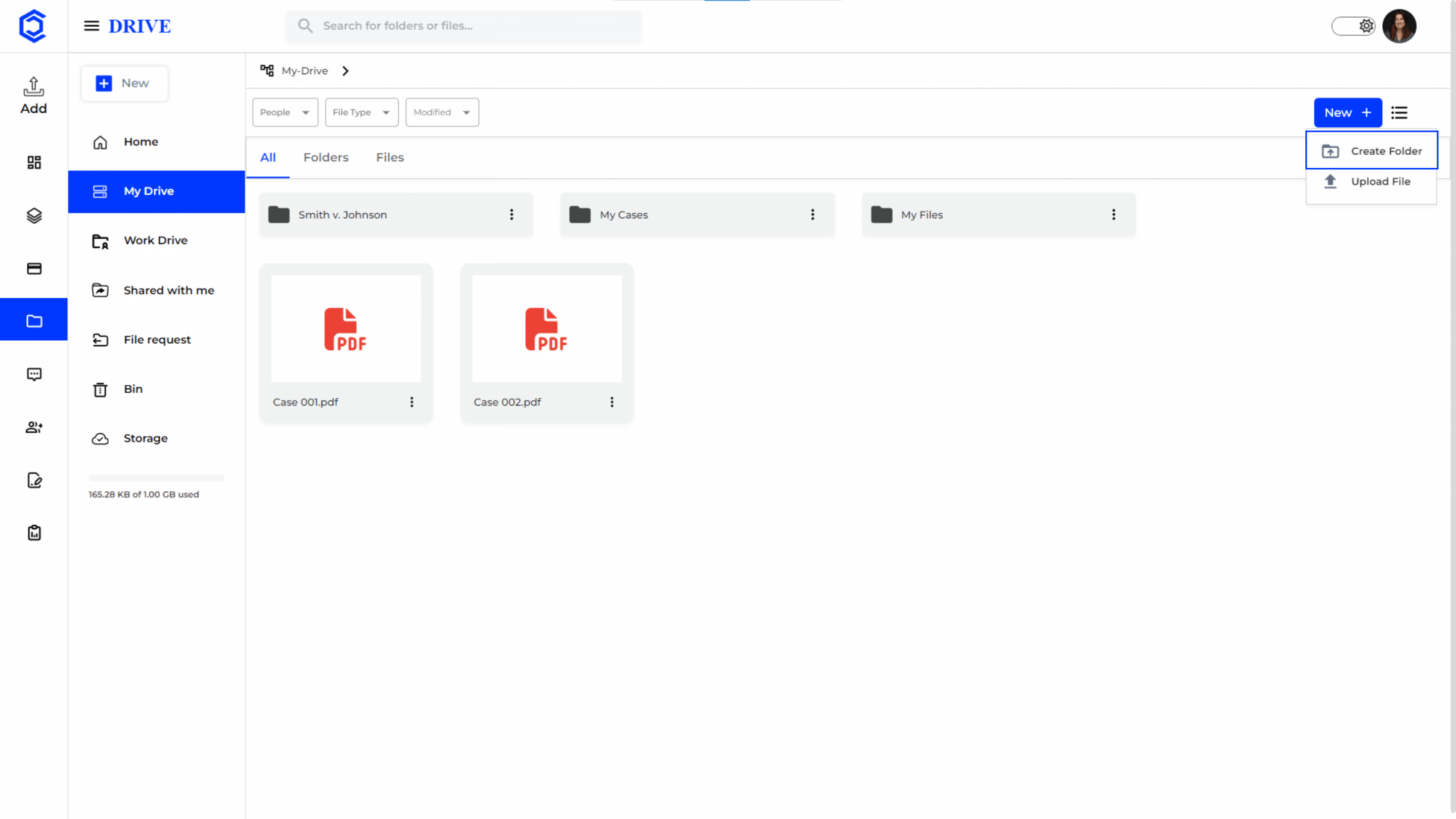The image size is (1456, 819).
Task: Open Case 002.pdf thumbnail
Action: (547, 329)
